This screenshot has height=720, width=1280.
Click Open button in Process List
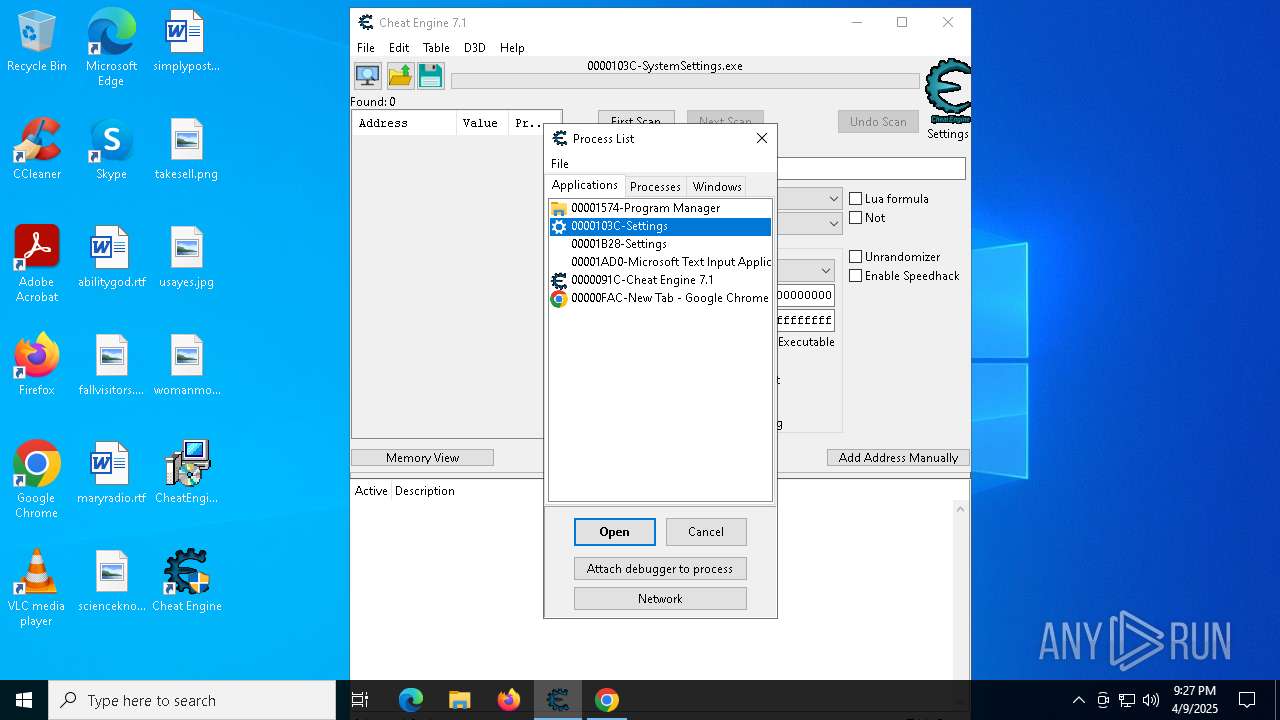click(x=615, y=532)
